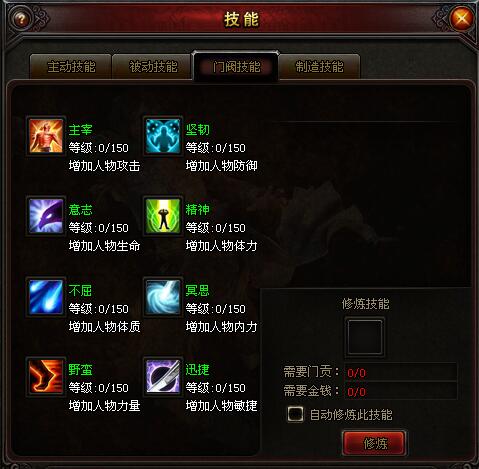Click the 主宰 skill name label
The image size is (479, 469).
click(x=80, y=130)
